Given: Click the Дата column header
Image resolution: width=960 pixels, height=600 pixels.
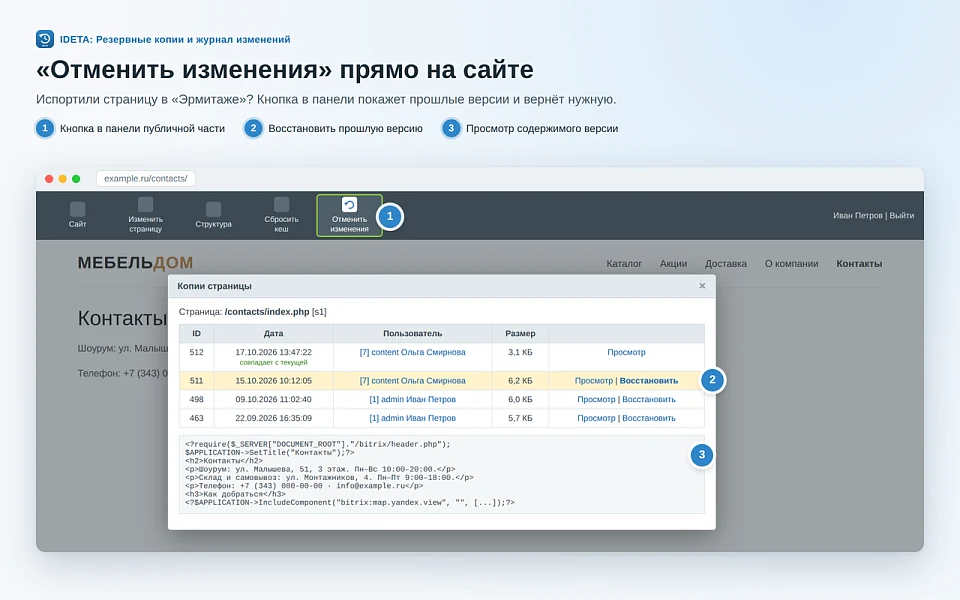Looking at the screenshot, I should point(273,333).
